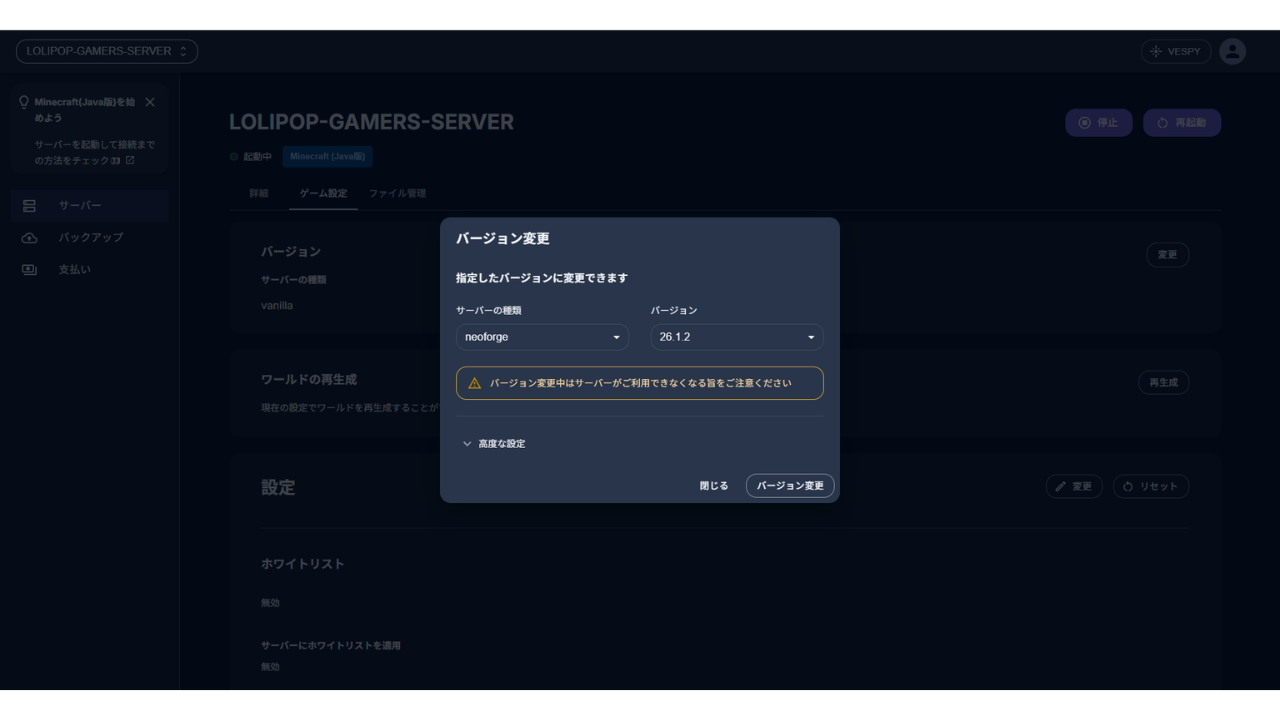Click the 閉じる button in the dialog
This screenshot has width=1280, height=720.
click(714, 486)
